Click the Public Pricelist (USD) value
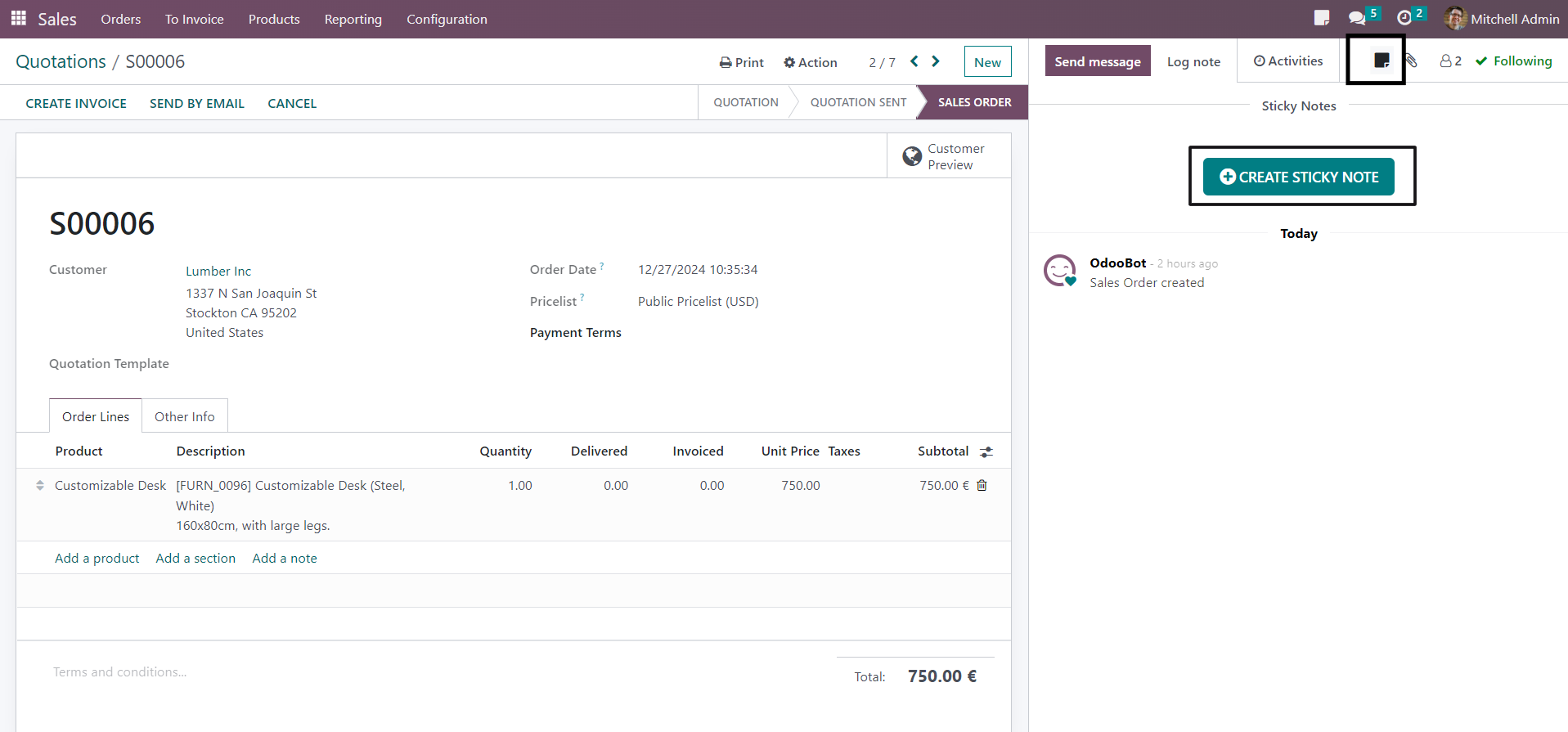The height and width of the screenshot is (732, 1568). (x=699, y=302)
